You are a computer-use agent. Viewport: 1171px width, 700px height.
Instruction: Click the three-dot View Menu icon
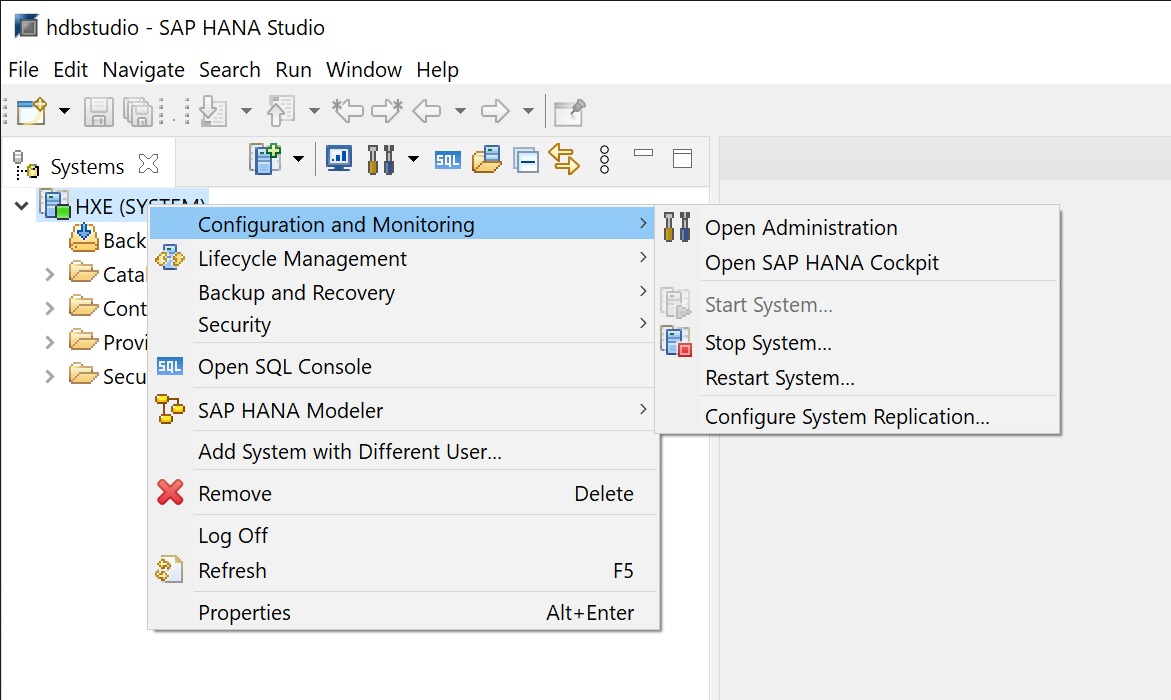coord(604,160)
